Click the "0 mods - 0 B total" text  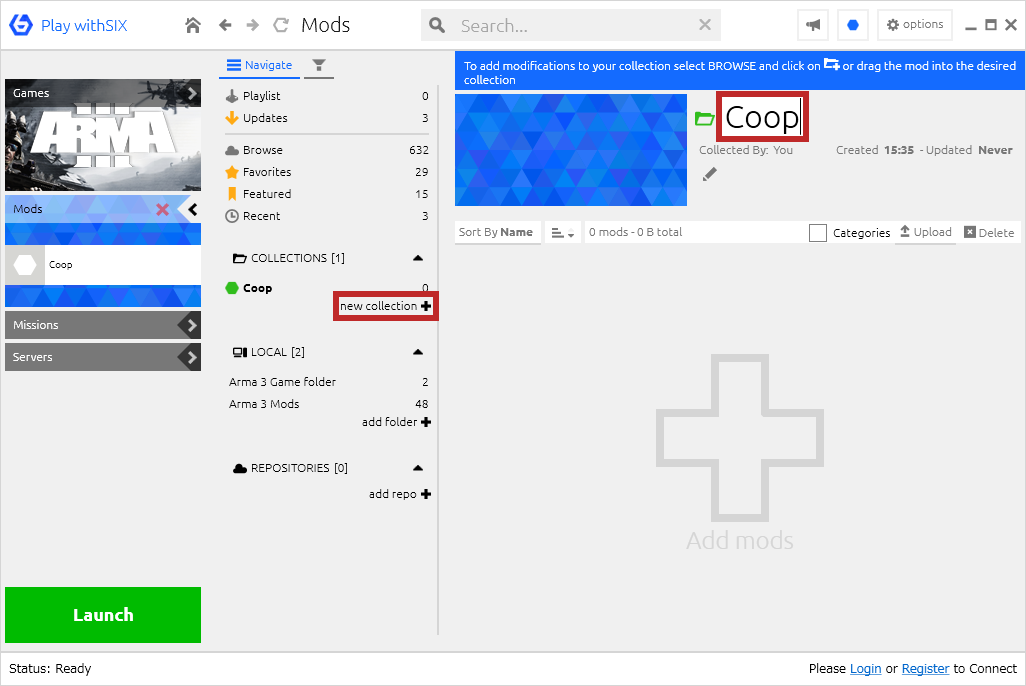coord(635,232)
